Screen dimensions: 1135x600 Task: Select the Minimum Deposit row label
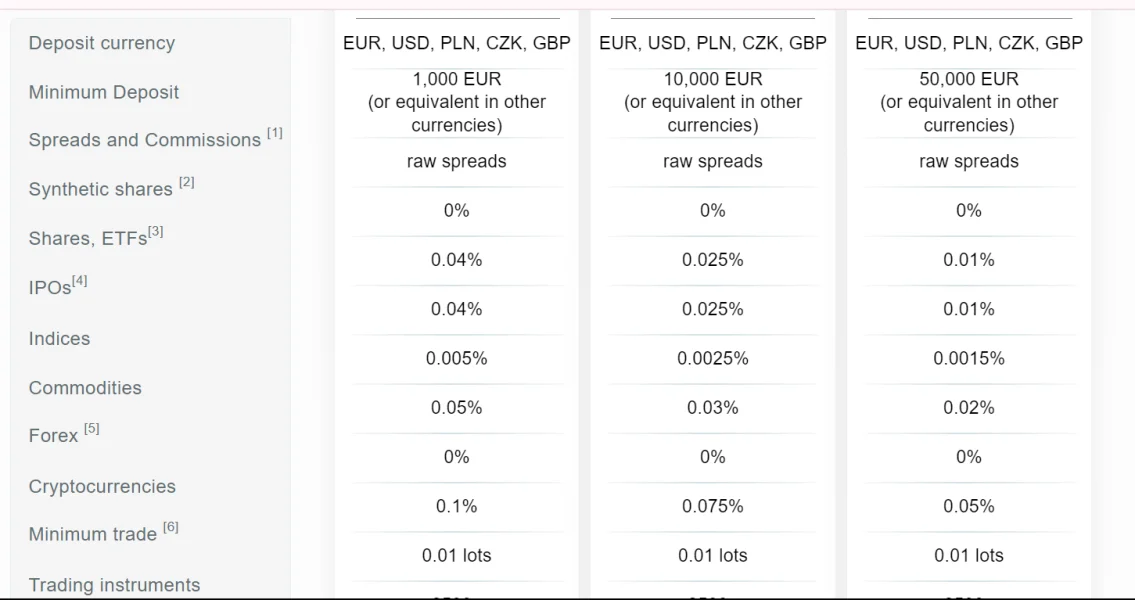(104, 92)
